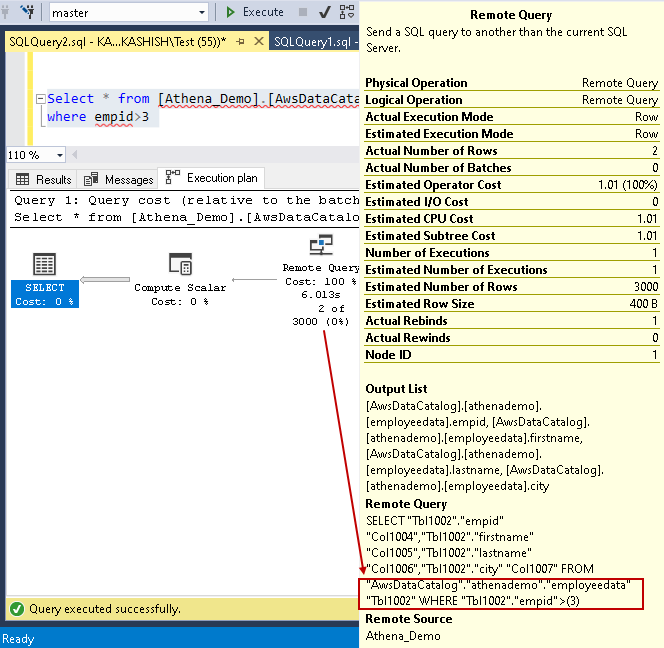Image resolution: width=664 pixels, height=648 pixels.
Task: Click the Execute button
Action: pyautogui.click(x=255, y=12)
